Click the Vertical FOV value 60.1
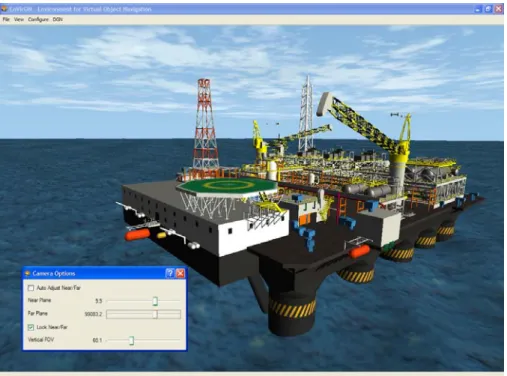 pyautogui.click(x=97, y=340)
